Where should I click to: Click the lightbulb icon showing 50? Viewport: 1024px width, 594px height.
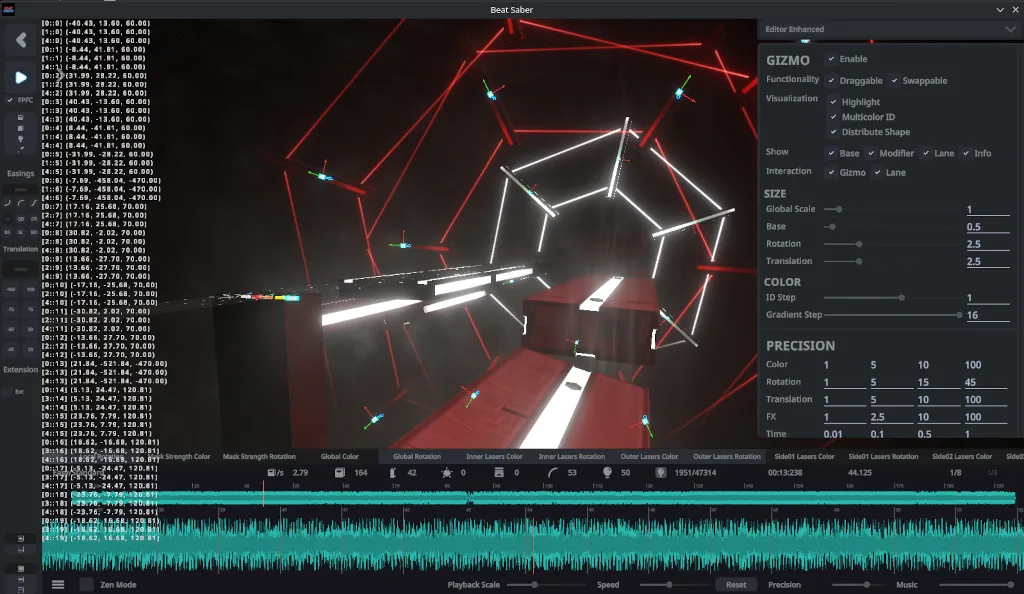click(x=607, y=473)
